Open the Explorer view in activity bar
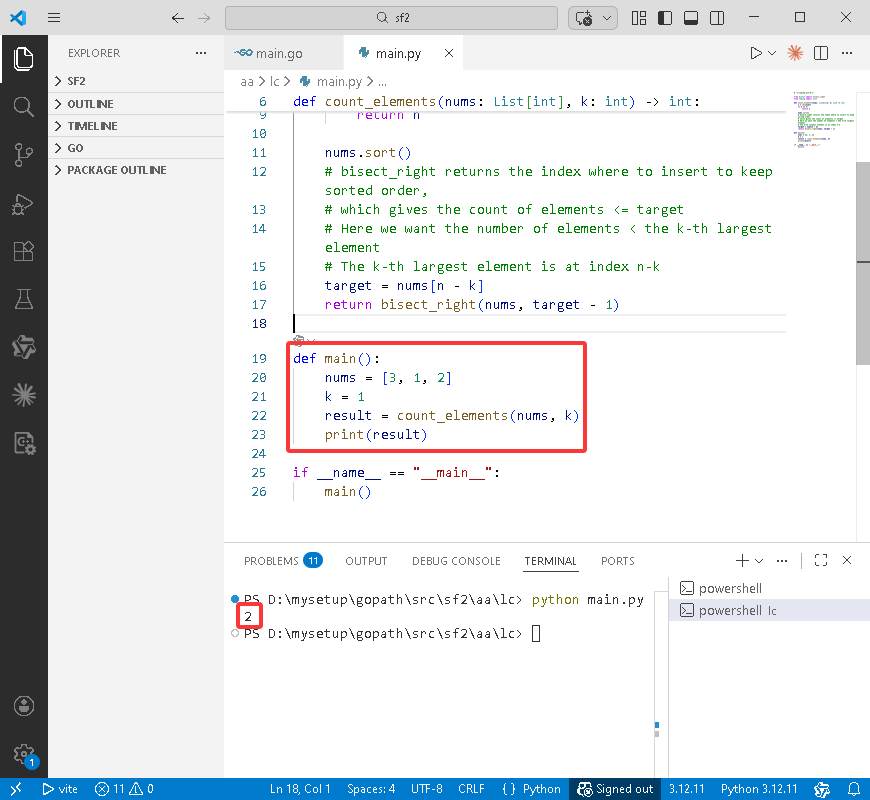Screen dimensions: 870x800 [23, 59]
